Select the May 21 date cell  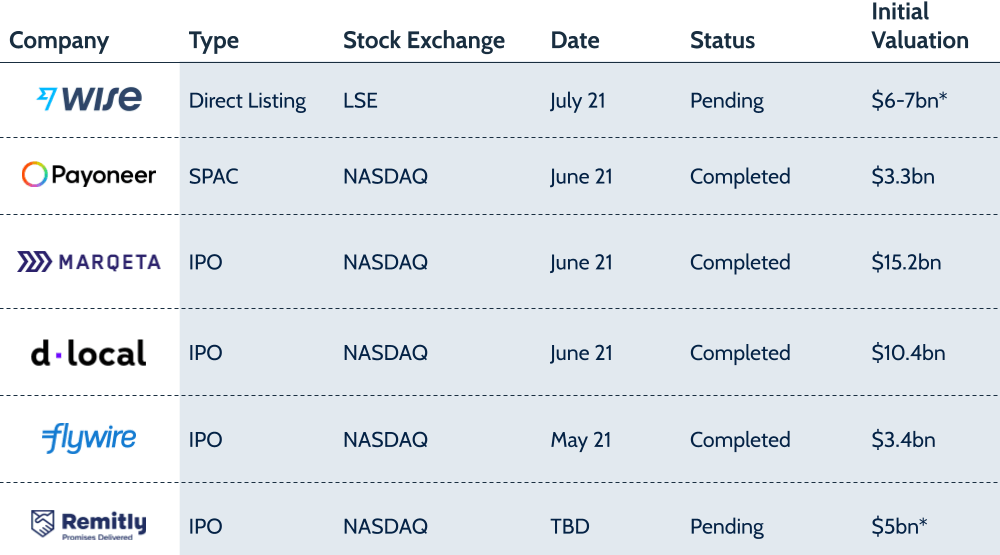[582, 440]
